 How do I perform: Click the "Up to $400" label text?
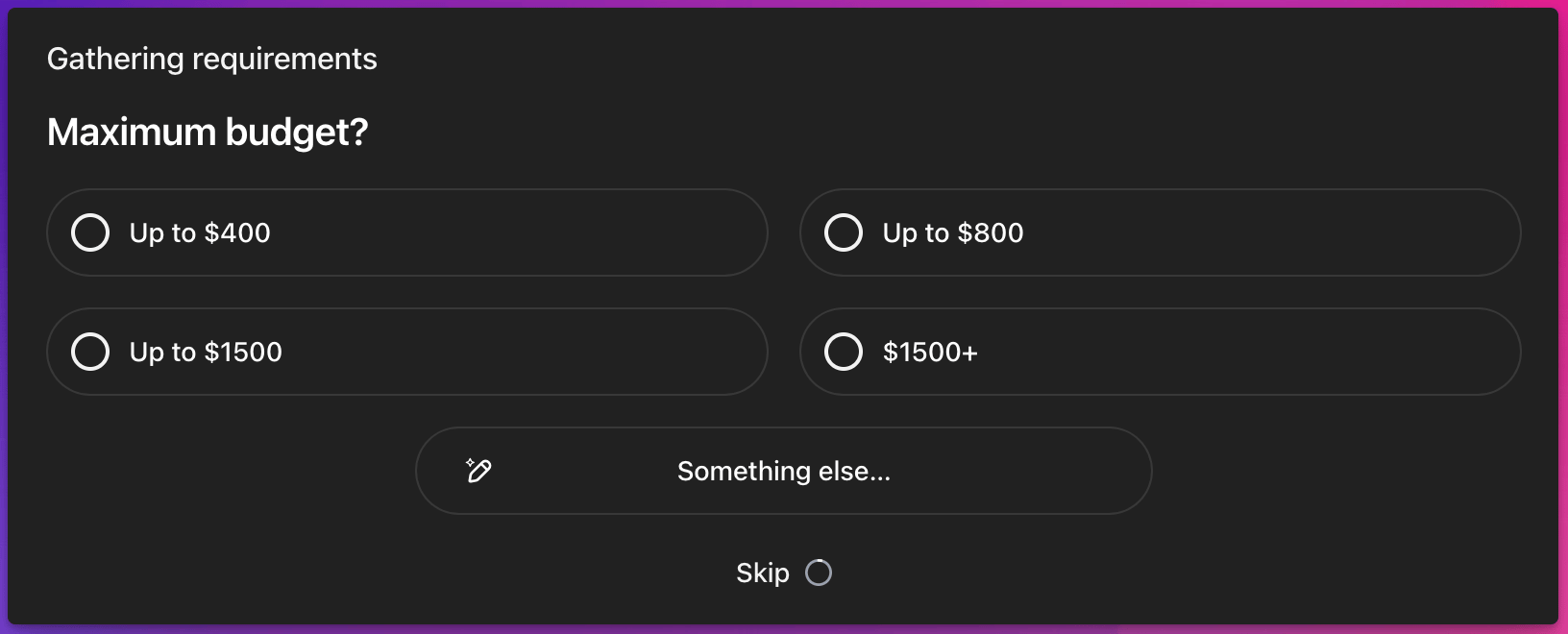tap(200, 232)
